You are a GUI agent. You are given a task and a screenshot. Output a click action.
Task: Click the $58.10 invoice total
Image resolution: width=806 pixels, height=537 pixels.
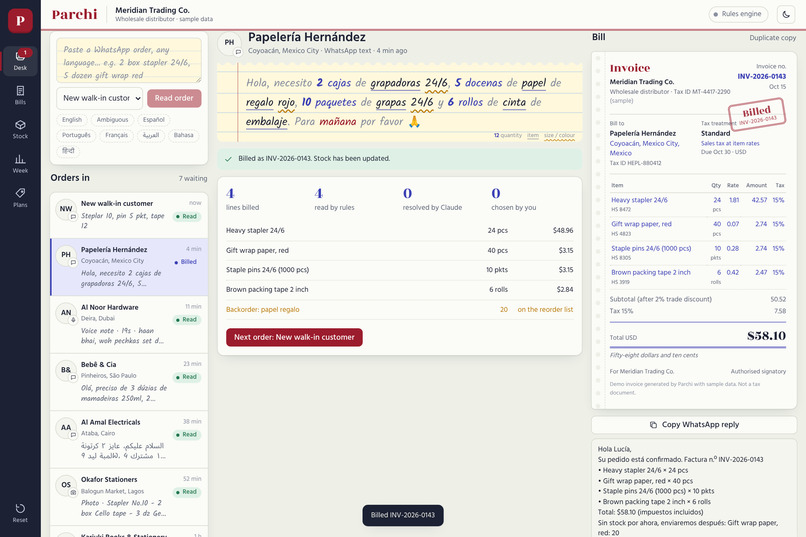tap(766, 336)
